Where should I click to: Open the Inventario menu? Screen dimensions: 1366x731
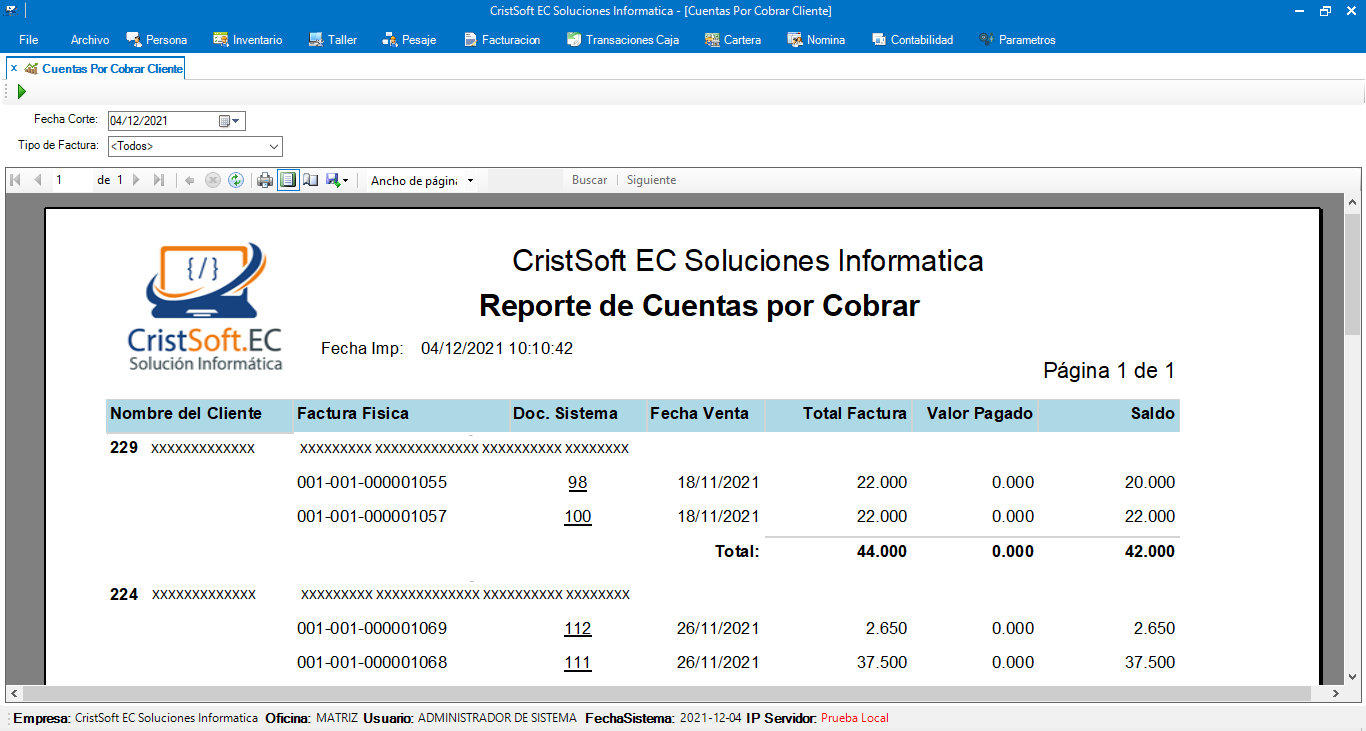point(248,40)
